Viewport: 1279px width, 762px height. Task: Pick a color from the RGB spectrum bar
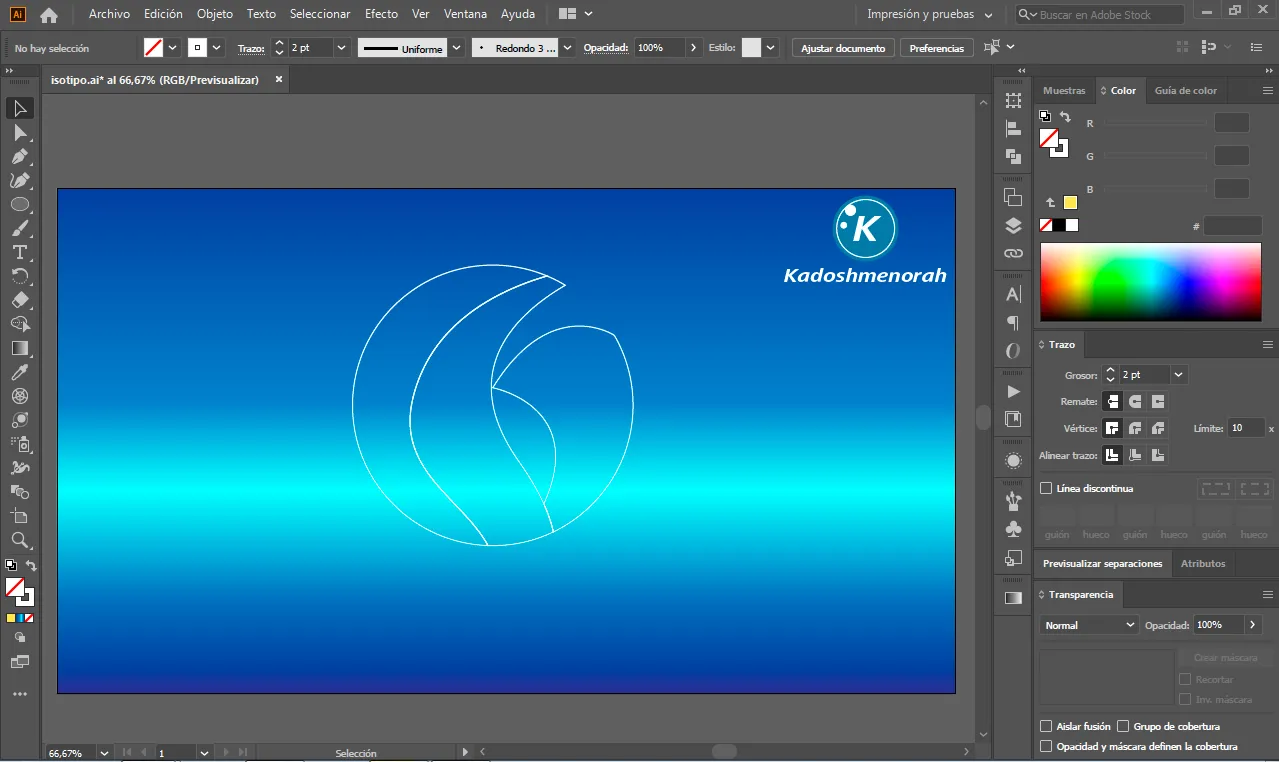(1151, 281)
